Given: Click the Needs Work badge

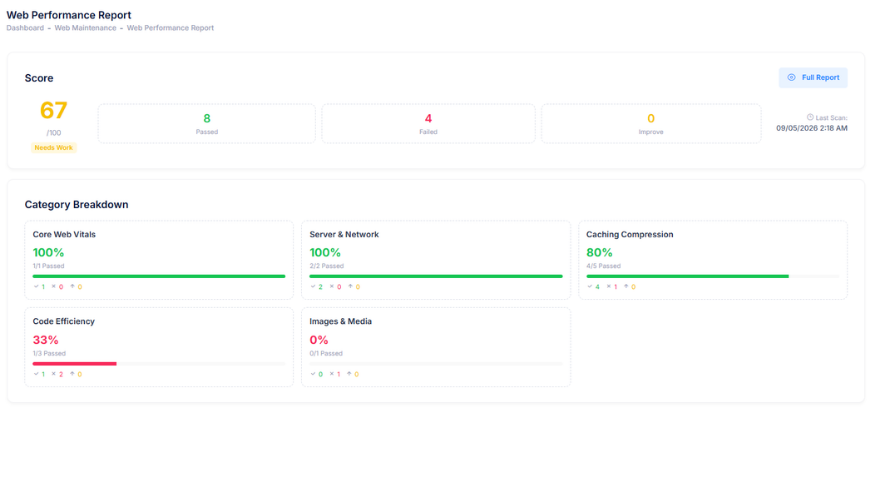Looking at the screenshot, I should pos(54,148).
